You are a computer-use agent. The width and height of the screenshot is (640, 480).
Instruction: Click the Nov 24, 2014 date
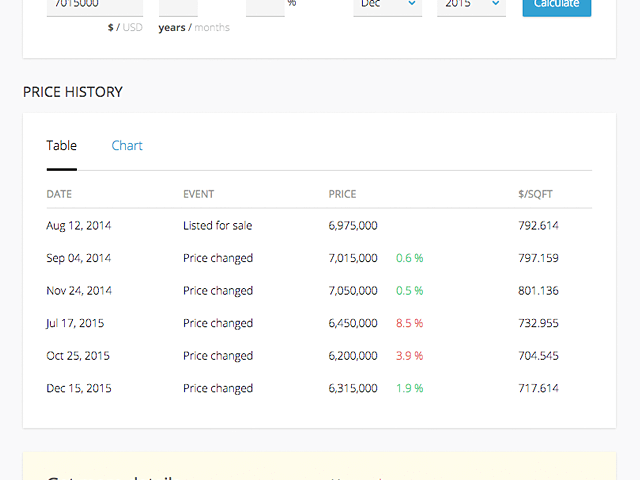[x=79, y=291]
